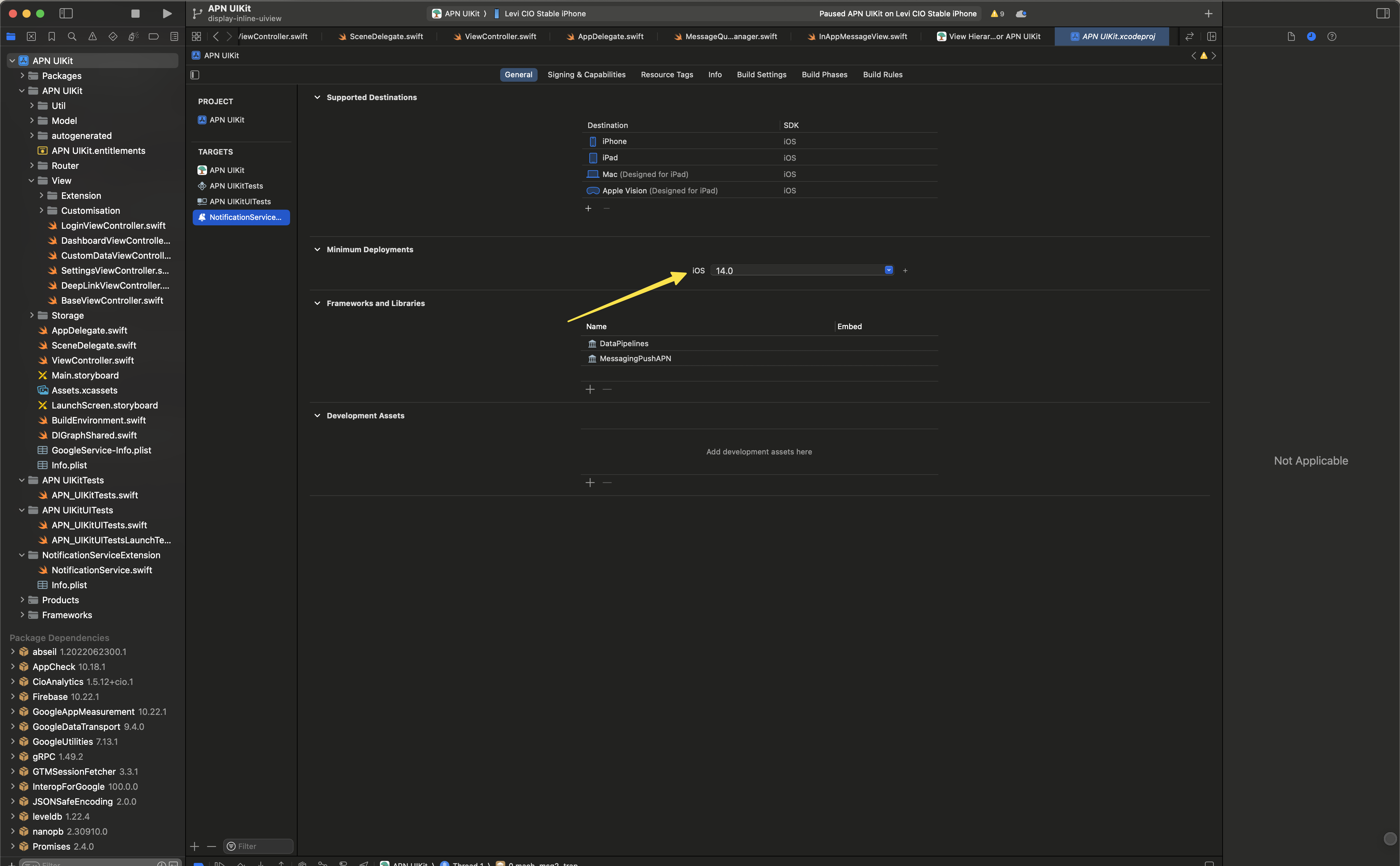This screenshot has width=1400, height=866.
Task: Open the Quick Help inspector
Action: (1332, 36)
